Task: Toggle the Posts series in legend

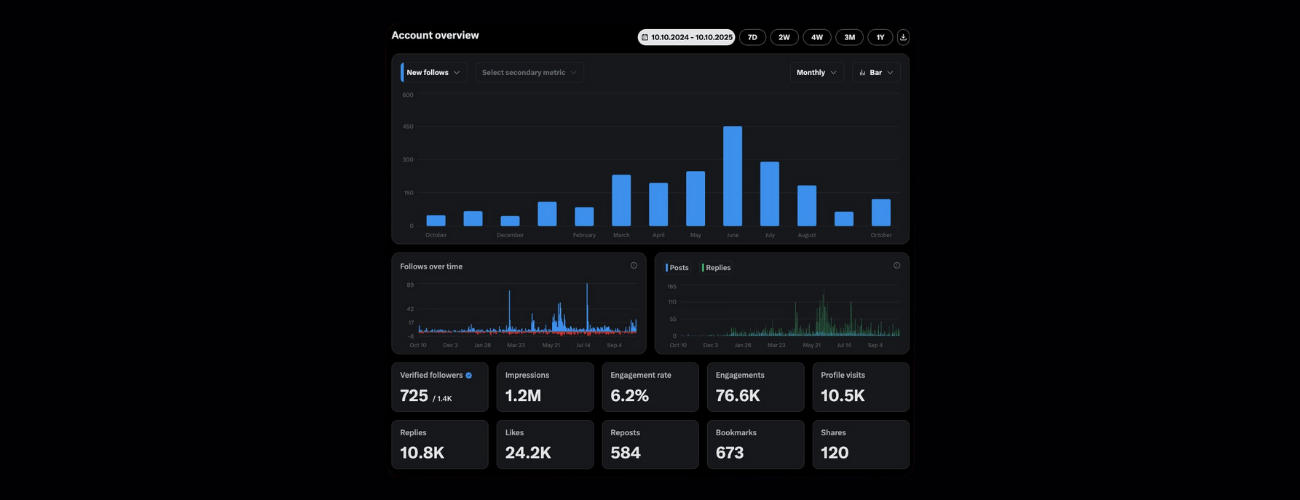Action: [x=678, y=268]
